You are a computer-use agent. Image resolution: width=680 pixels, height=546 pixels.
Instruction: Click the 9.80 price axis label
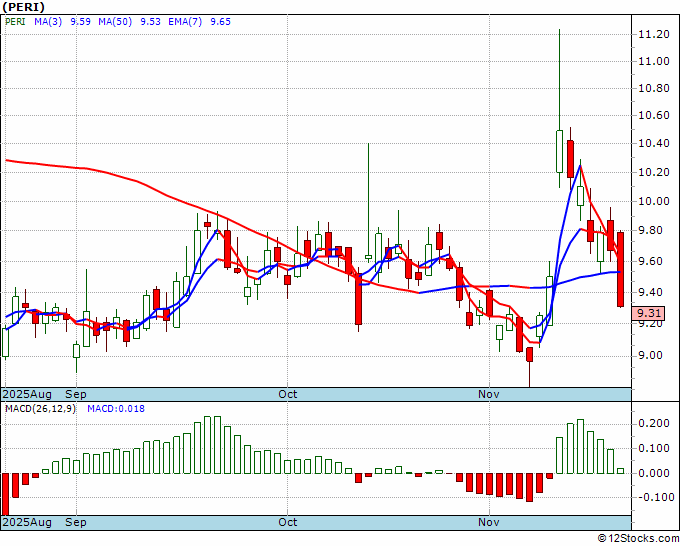point(651,230)
